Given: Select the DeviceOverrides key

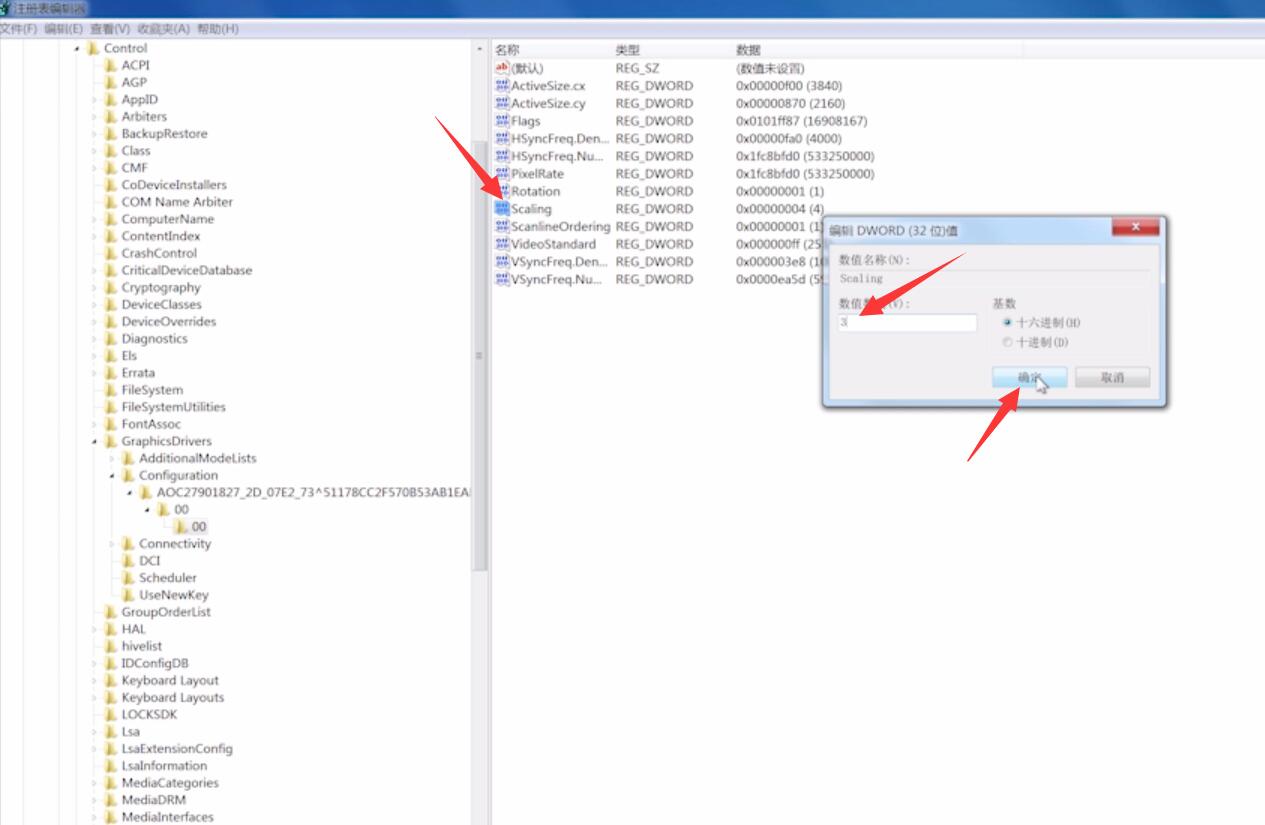Looking at the screenshot, I should pyautogui.click(x=169, y=322).
